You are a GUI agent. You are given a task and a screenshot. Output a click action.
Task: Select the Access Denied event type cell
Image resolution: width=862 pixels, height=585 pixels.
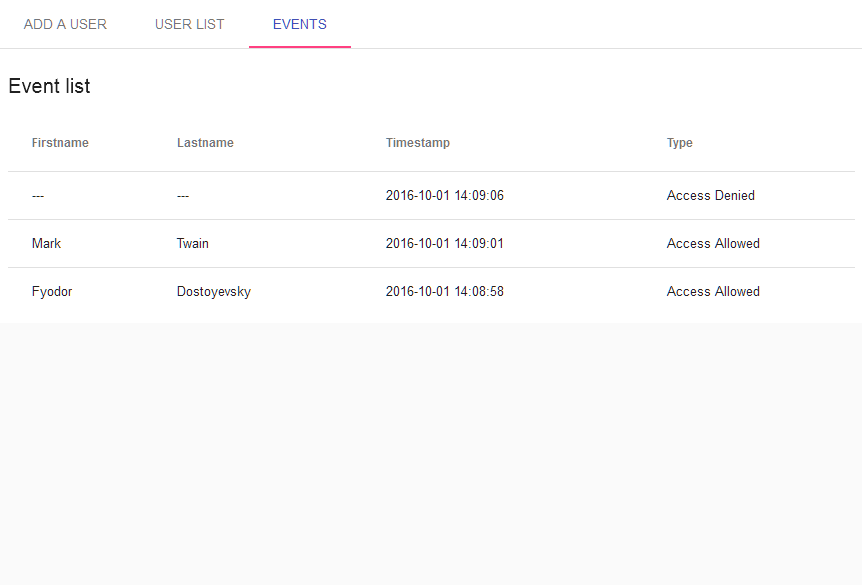[710, 196]
